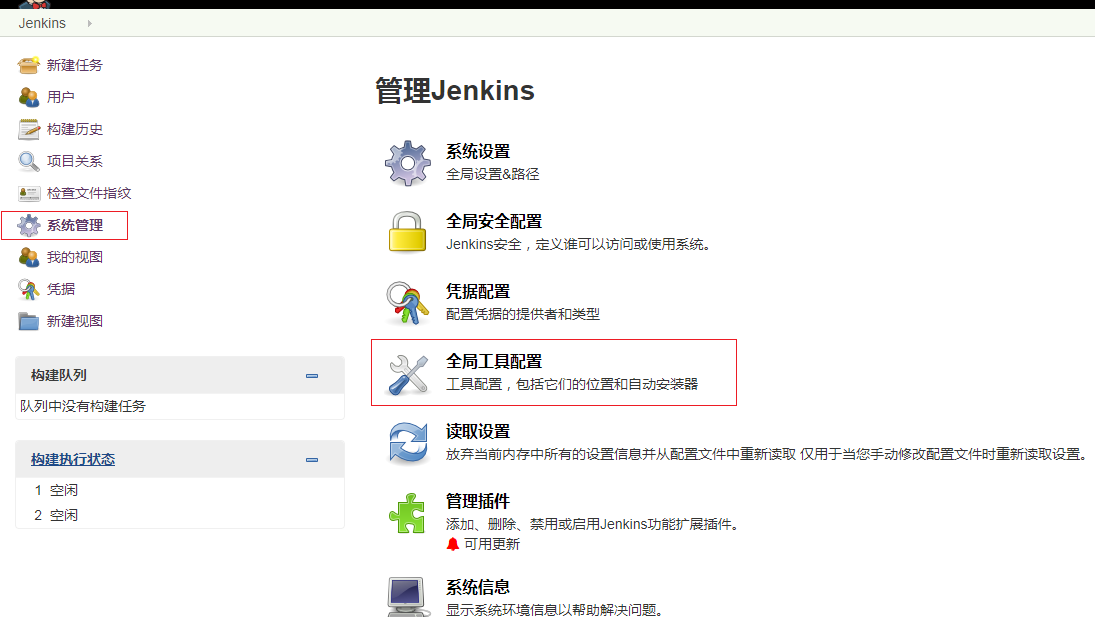Open 项目关系 sidebar link
The width and height of the screenshot is (1095, 617).
[x=75, y=161]
